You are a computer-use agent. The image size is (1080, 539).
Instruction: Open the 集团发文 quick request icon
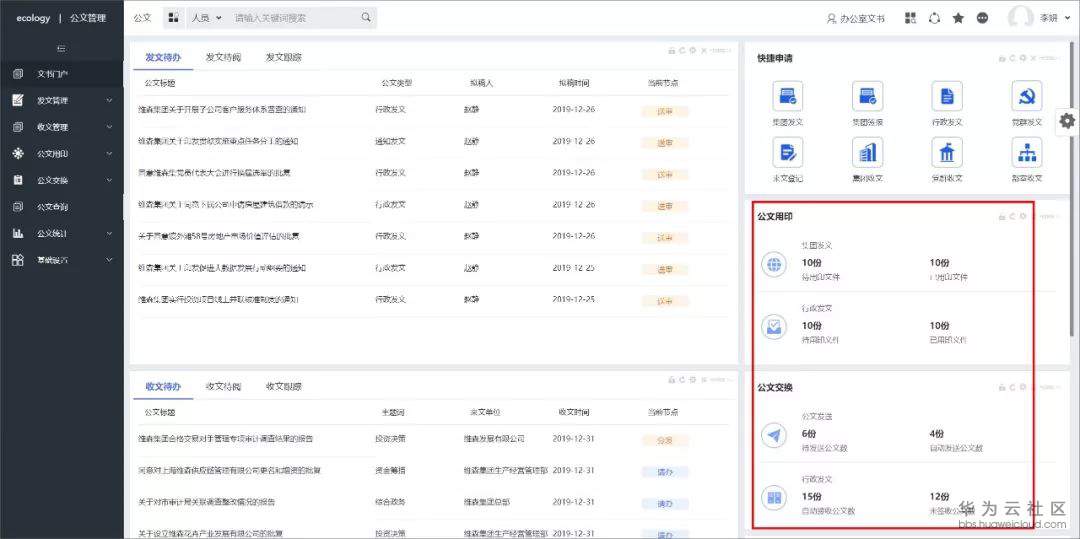pos(788,96)
